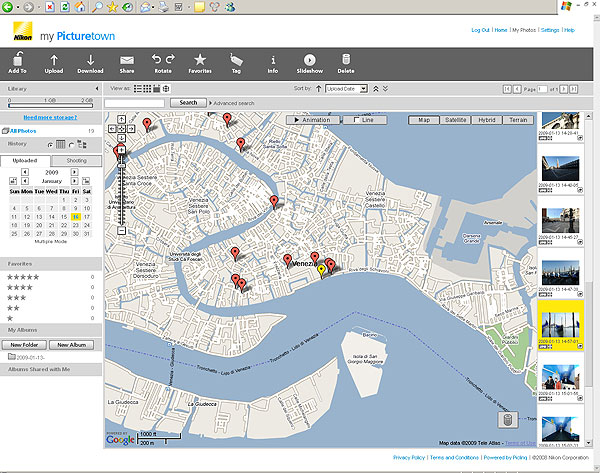
Task: Open the Share envelope icon
Action: (127, 61)
